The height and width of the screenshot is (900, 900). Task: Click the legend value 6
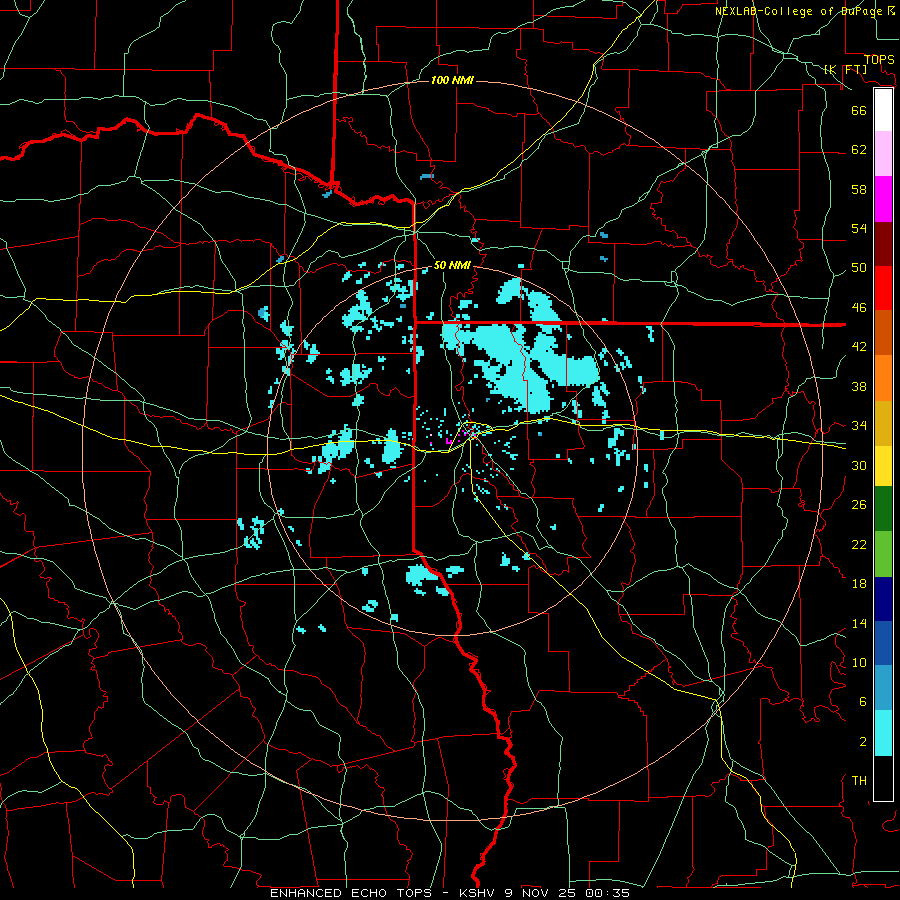[862, 702]
